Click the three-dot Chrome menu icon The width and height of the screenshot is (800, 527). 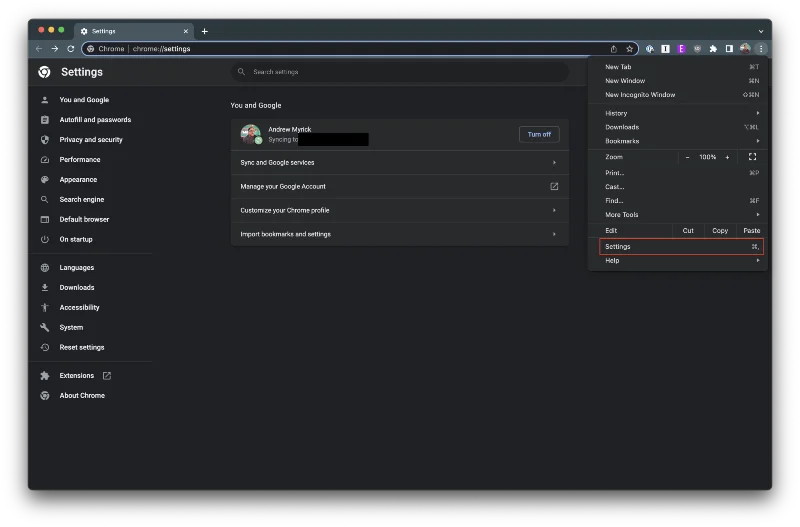[x=760, y=48]
